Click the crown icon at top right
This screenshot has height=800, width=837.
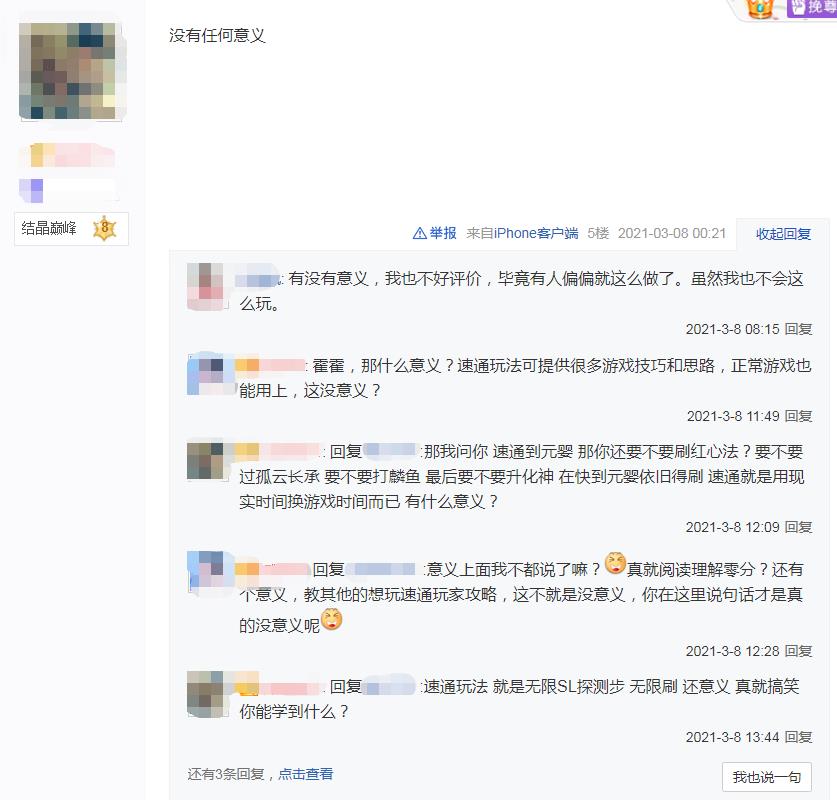[x=760, y=9]
